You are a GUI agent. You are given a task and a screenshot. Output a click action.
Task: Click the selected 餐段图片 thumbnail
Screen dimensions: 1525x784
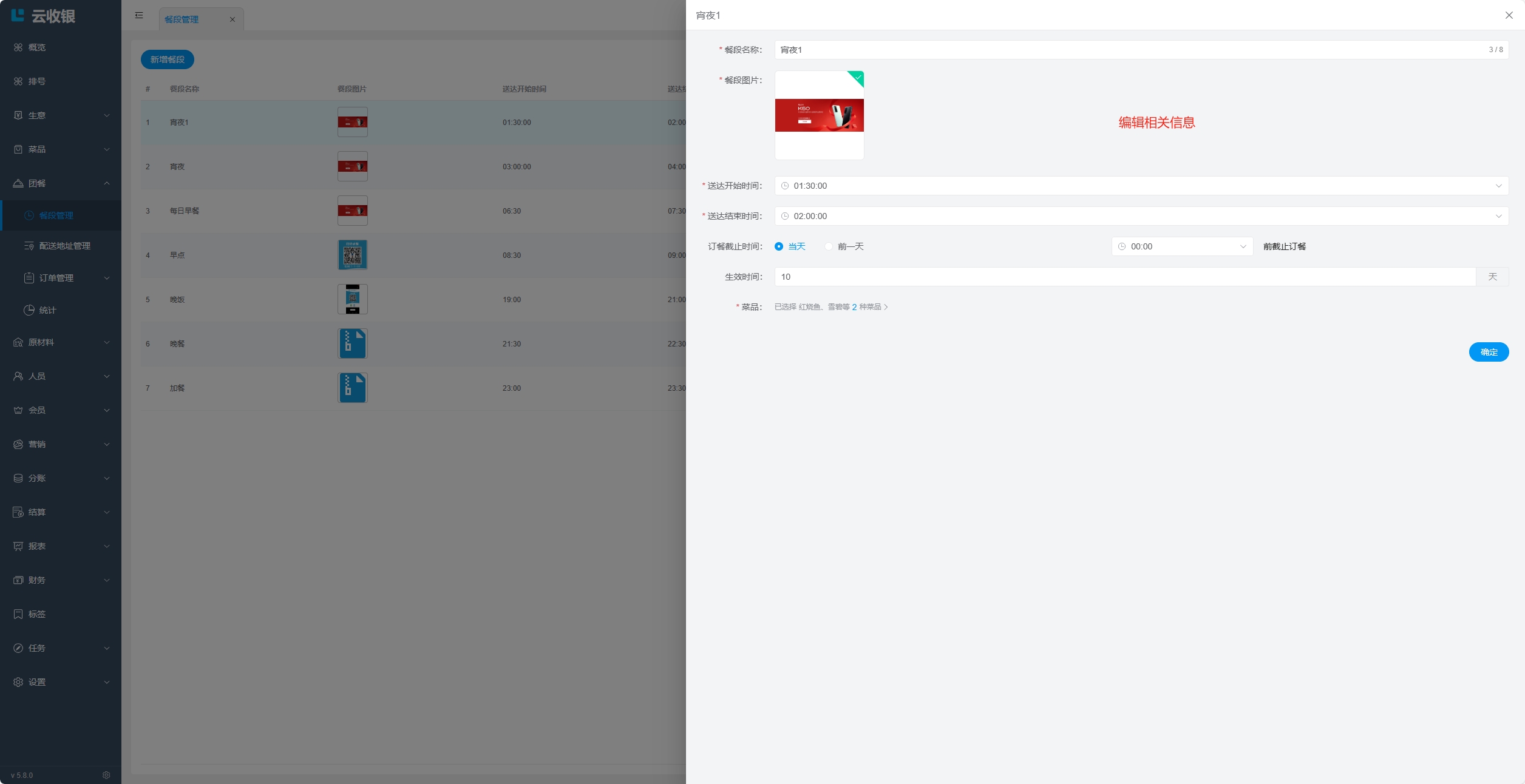[x=819, y=115]
